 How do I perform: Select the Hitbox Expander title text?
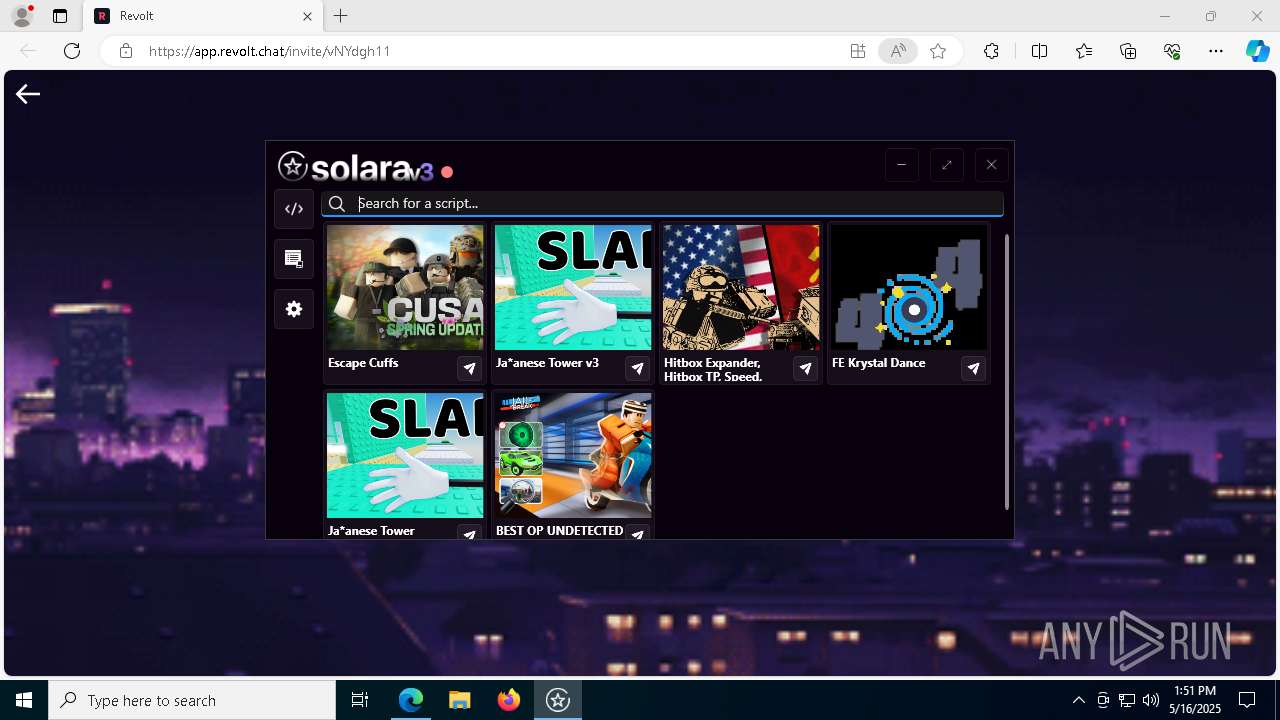(x=713, y=369)
